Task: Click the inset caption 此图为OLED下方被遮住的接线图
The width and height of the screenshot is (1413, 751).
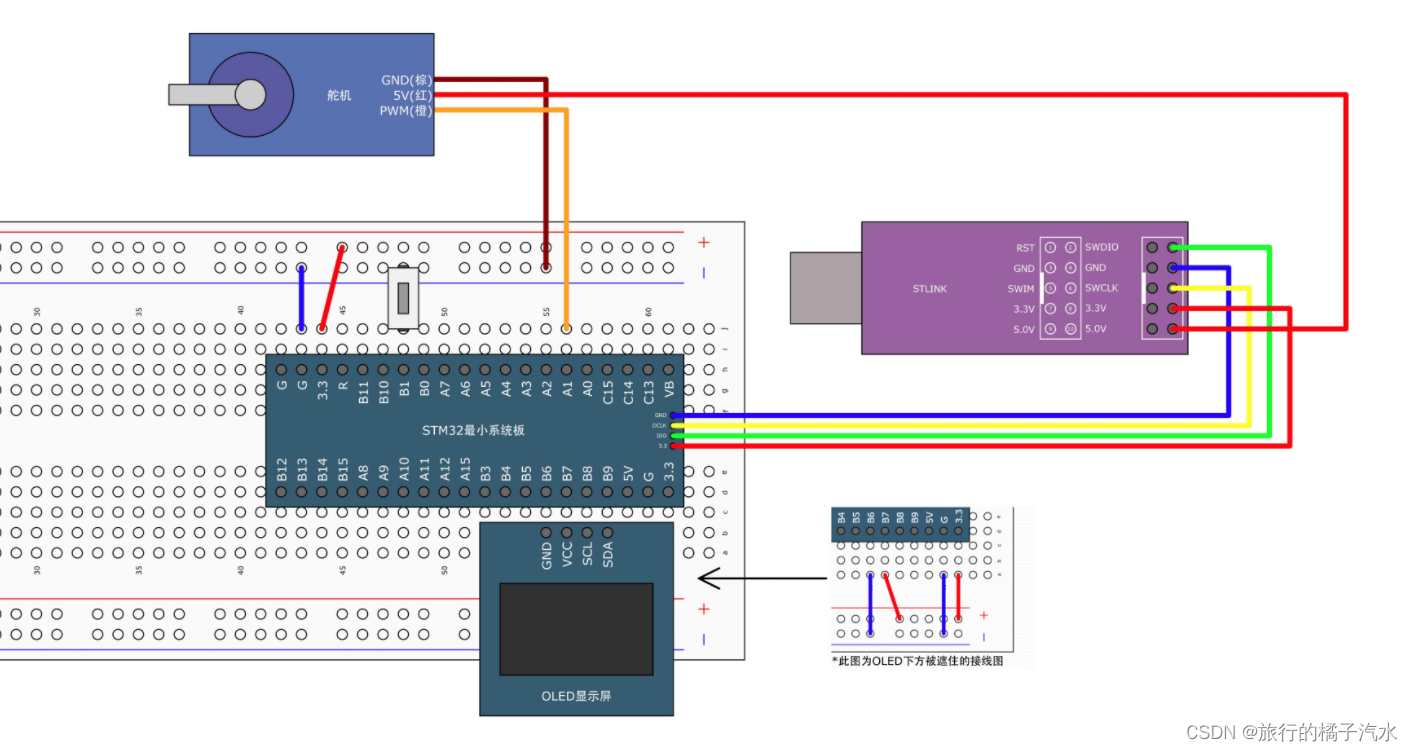Action: (917, 661)
